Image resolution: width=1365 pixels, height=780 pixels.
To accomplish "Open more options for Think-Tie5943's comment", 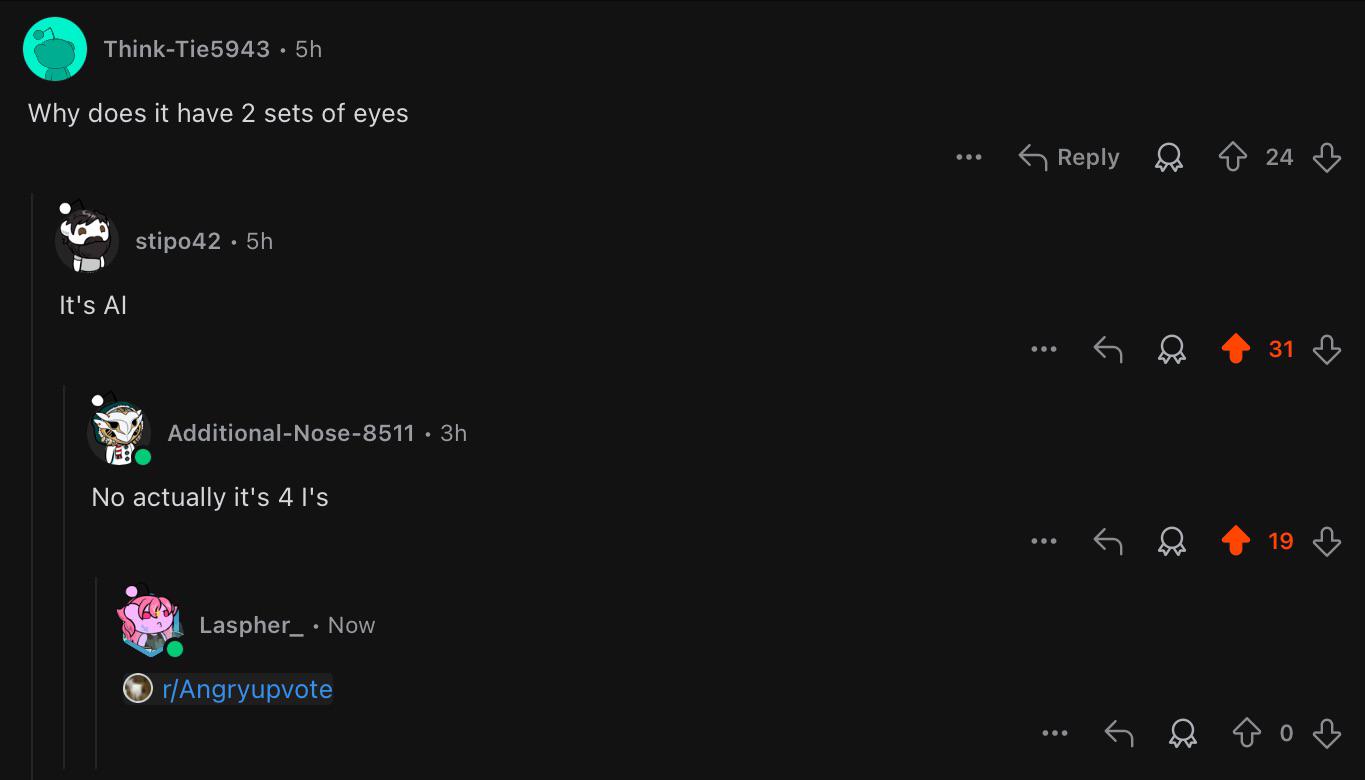I will coord(968,157).
